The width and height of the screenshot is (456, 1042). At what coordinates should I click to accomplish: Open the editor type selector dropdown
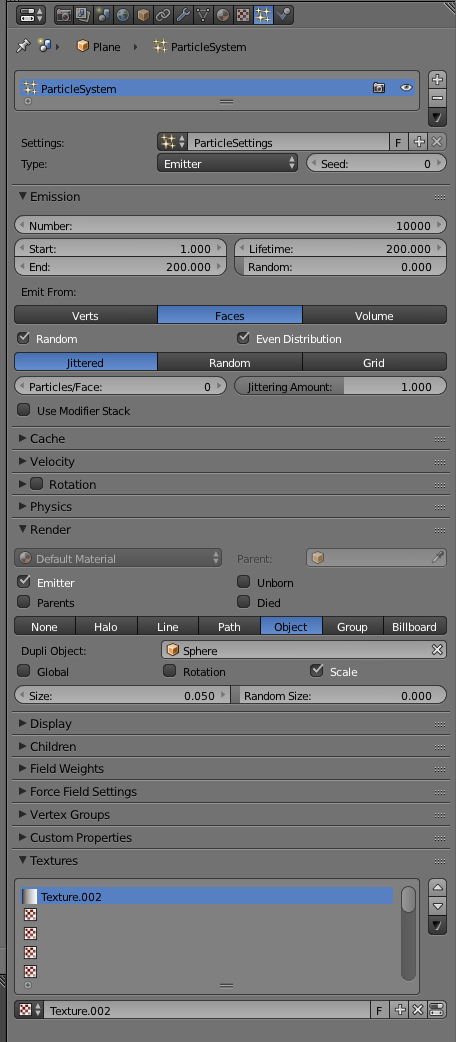click(31, 14)
